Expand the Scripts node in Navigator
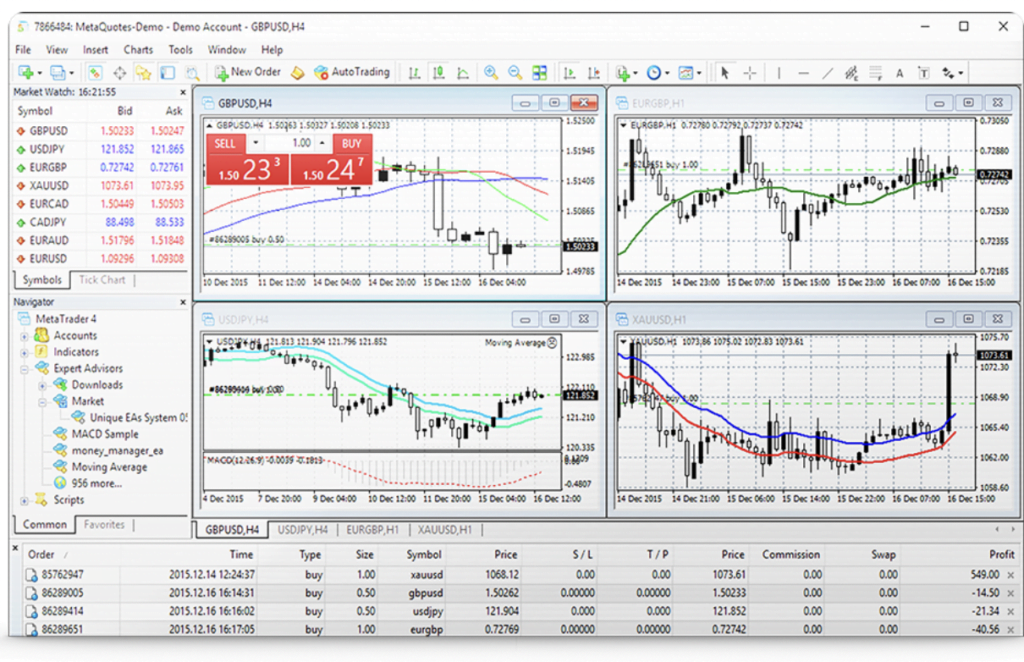 tap(24, 501)
